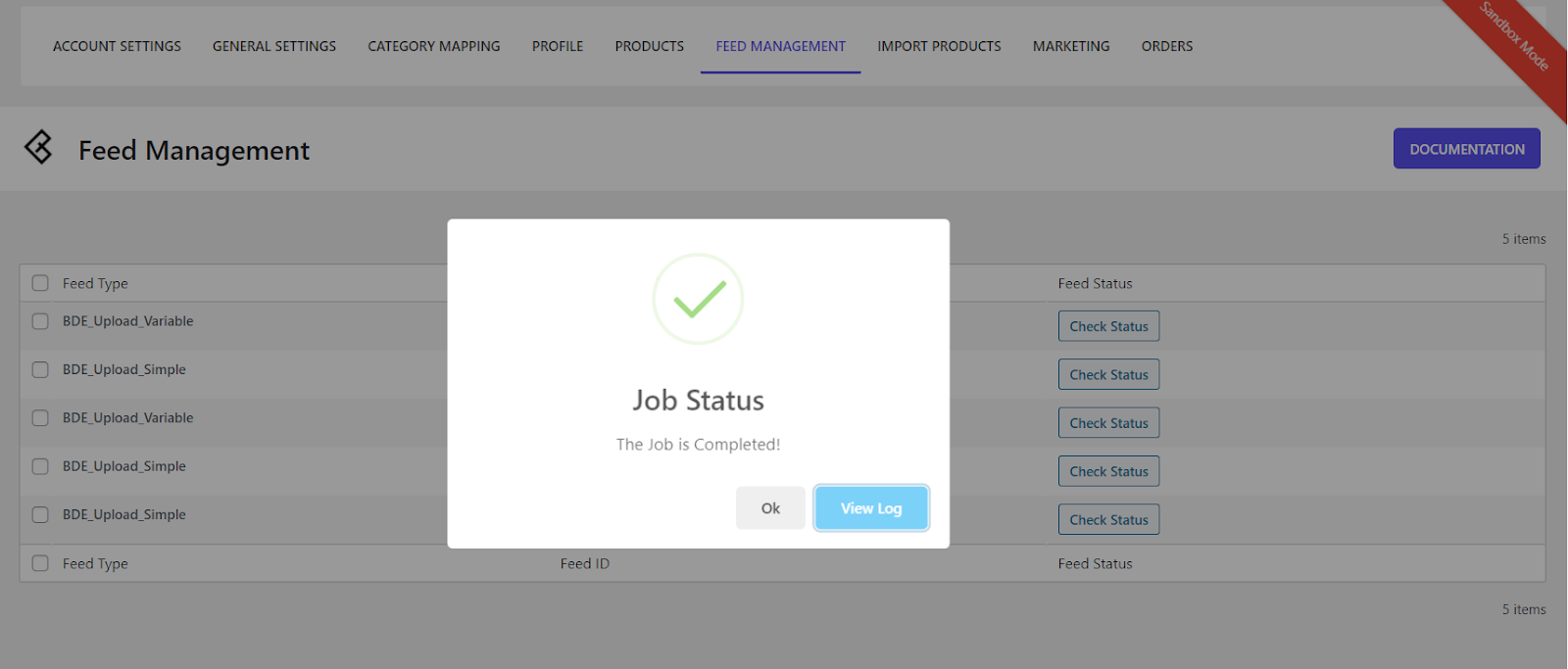Click first BDE_Upload_Variable feed name
This screenshot has width=1568, height=669.
[x=127, y=321]
